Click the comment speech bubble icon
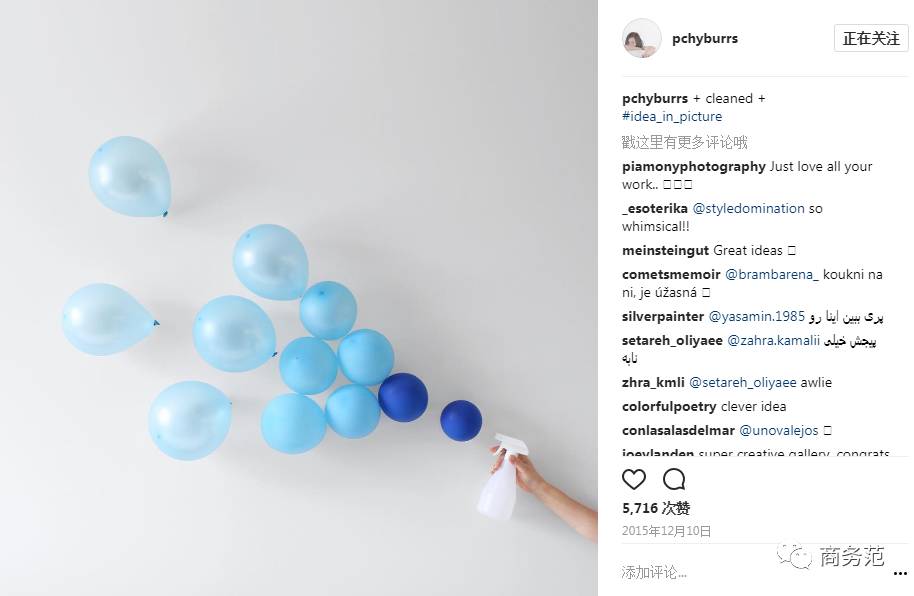Screen dimensions: 914x596 [674, 479]
